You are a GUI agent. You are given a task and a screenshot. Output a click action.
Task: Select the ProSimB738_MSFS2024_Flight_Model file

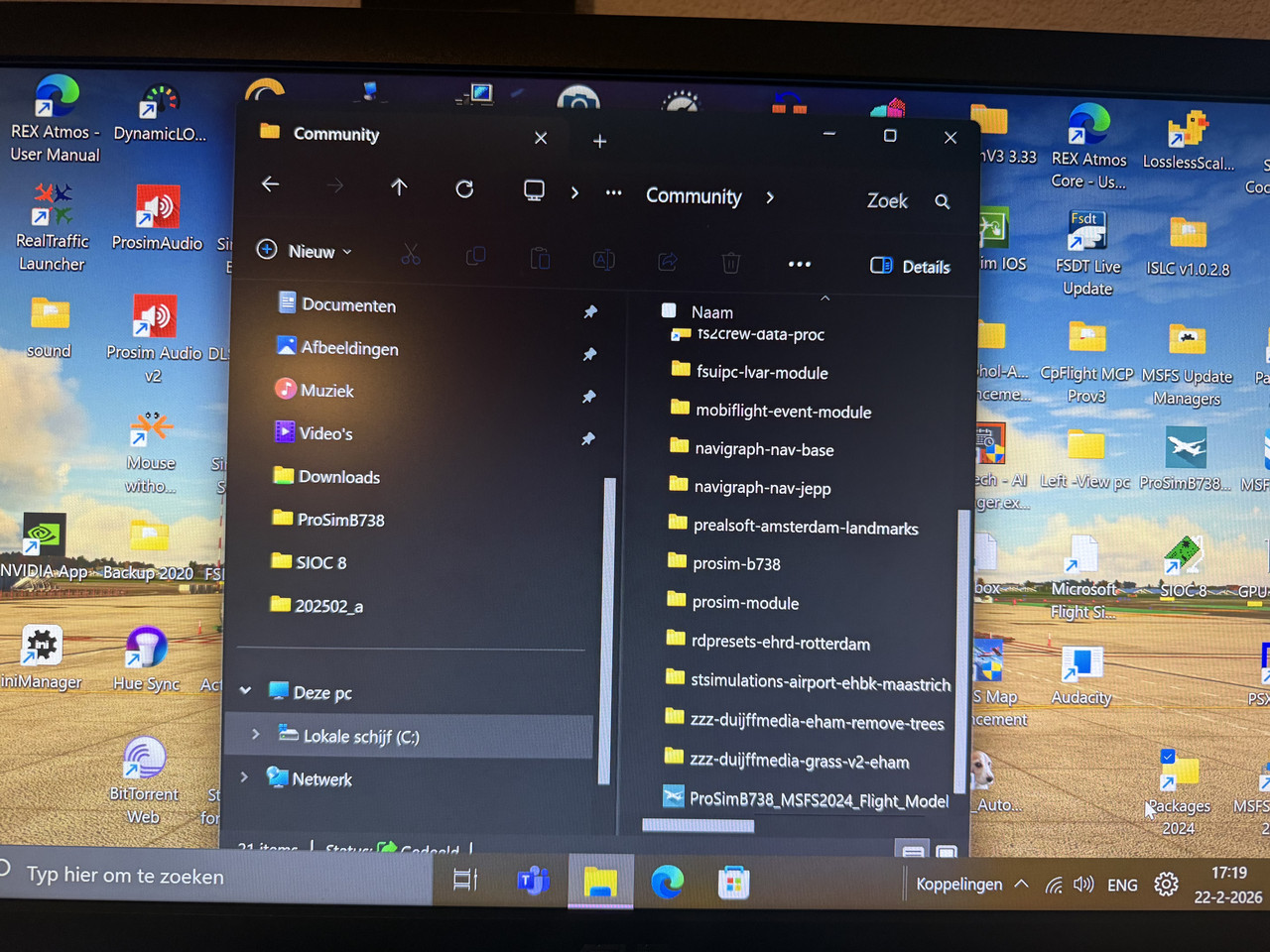point(806,798)
